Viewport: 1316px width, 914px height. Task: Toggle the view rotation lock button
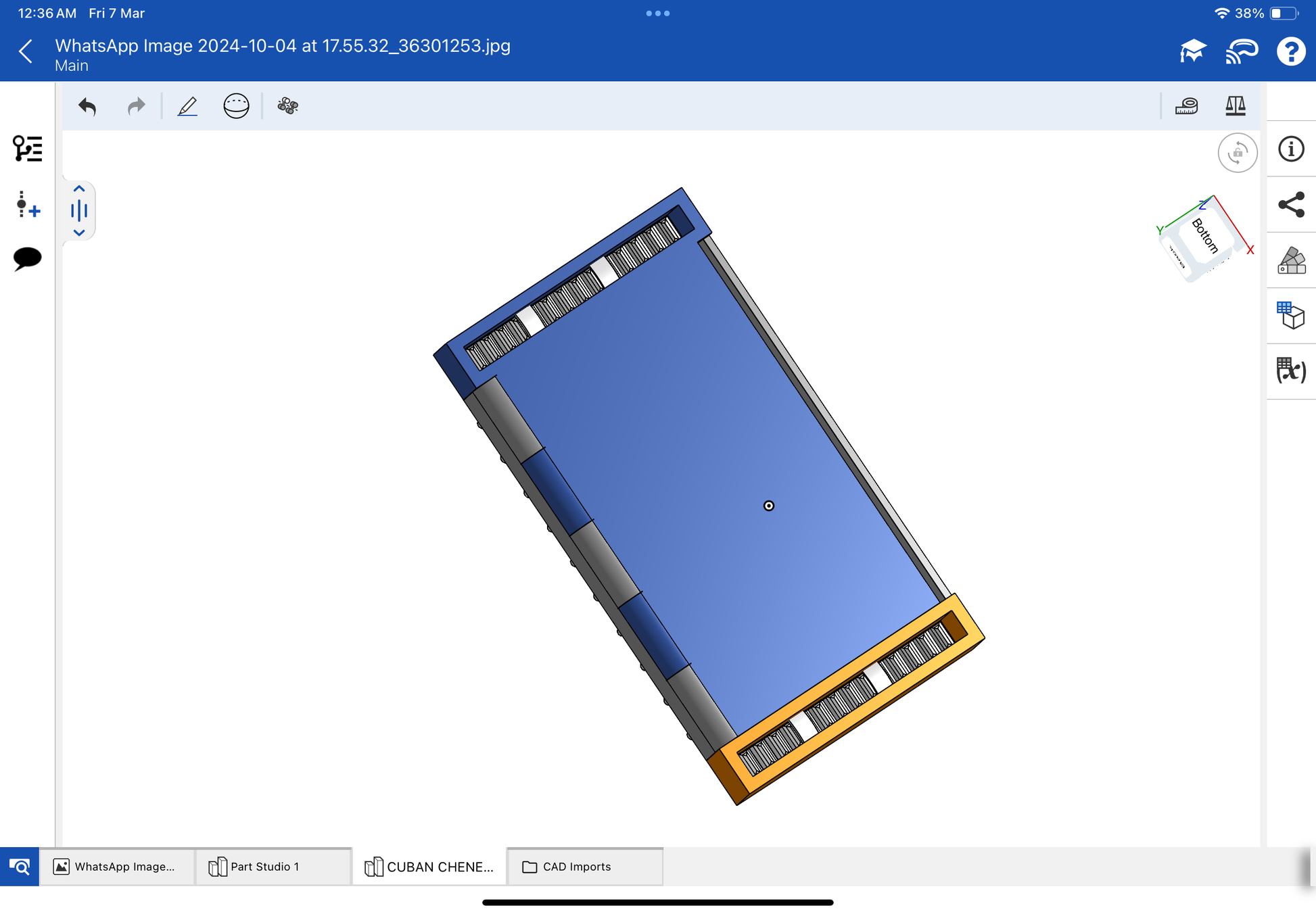click(1237, 153)
